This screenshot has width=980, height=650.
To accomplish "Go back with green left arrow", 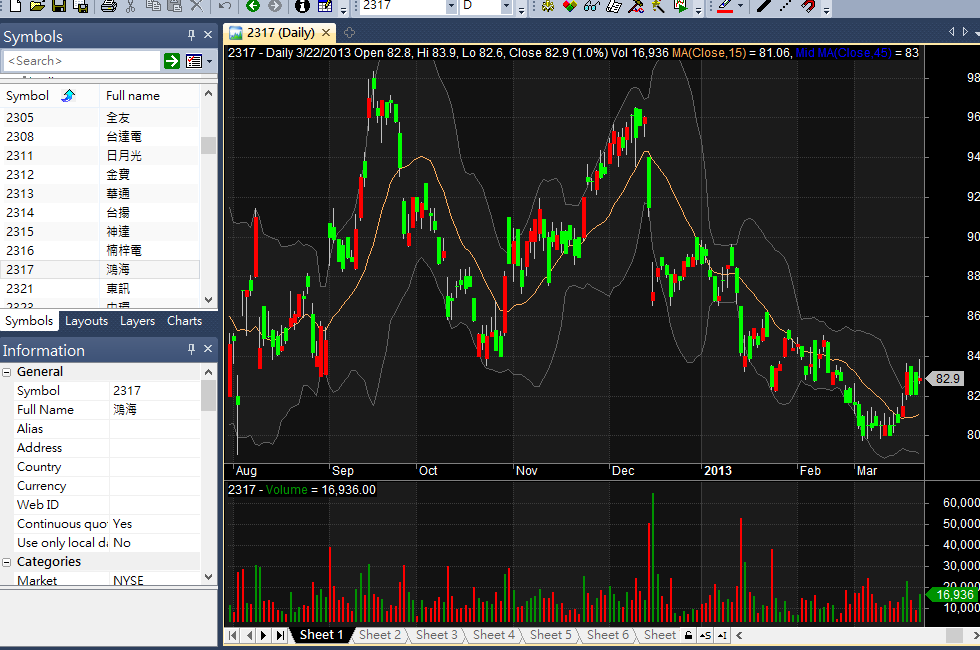I will tap(253, 6).
